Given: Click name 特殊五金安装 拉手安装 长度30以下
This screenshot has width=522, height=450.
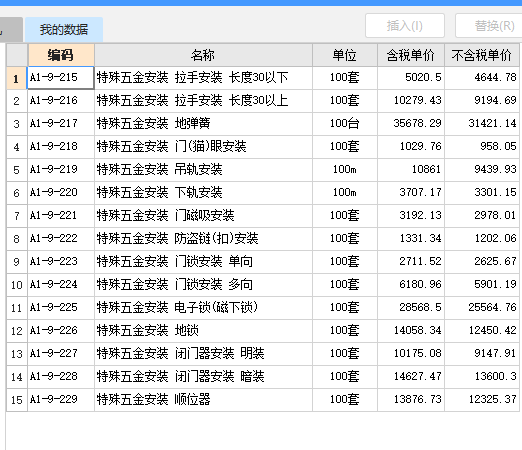Looking at the screenshot, I should click(x=203, y=78).
